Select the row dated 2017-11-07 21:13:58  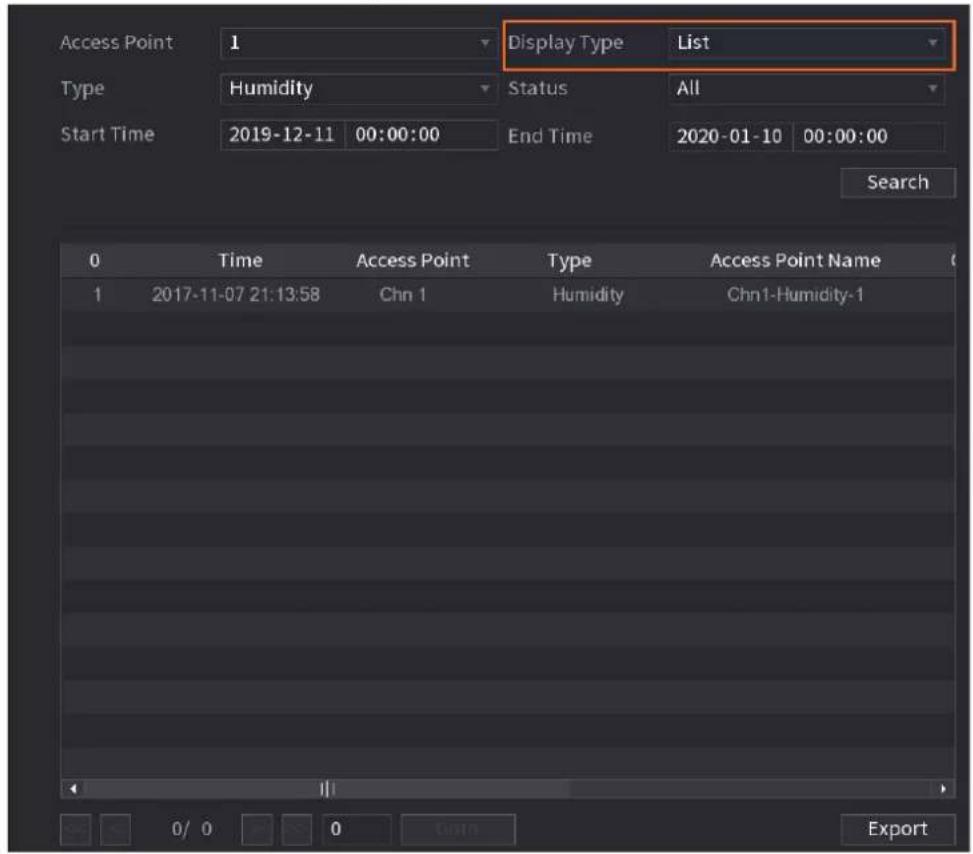click(x=508, y=295)
